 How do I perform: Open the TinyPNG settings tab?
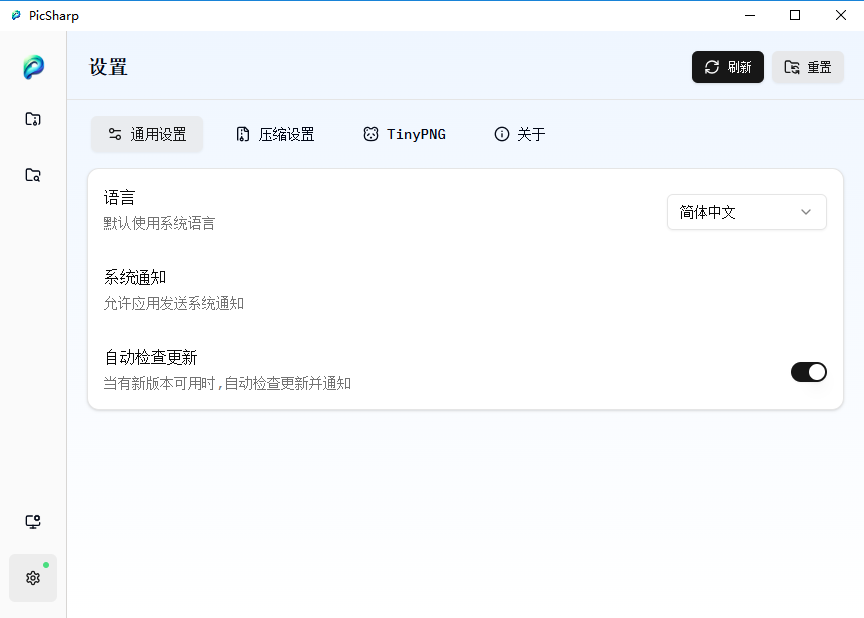tap(404, 133)
